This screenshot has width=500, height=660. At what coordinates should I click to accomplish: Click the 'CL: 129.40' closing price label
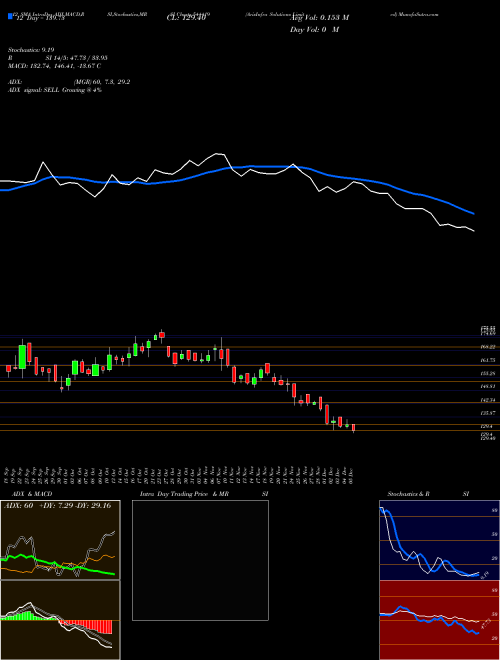[x=186, y=18]
